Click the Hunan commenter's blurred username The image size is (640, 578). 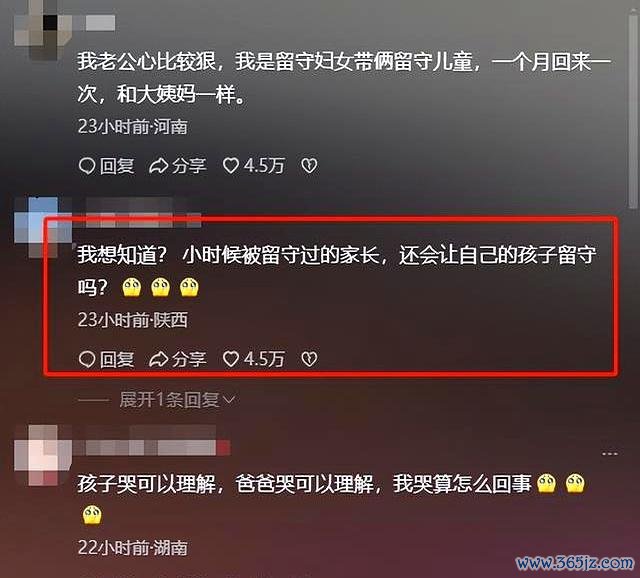tap(152, 442)
